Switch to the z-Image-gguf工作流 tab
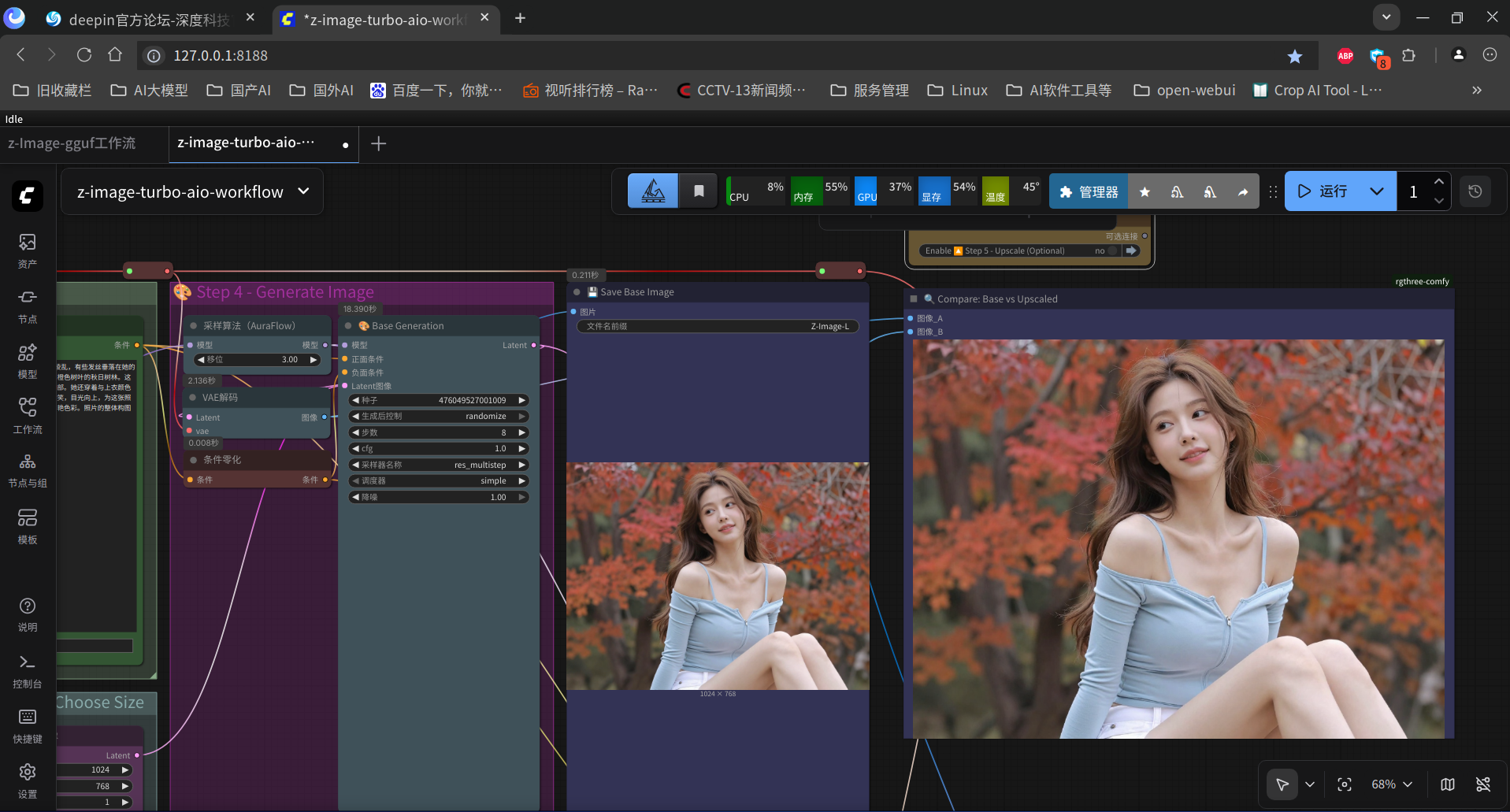The image size is (1510, 812). 72,143
